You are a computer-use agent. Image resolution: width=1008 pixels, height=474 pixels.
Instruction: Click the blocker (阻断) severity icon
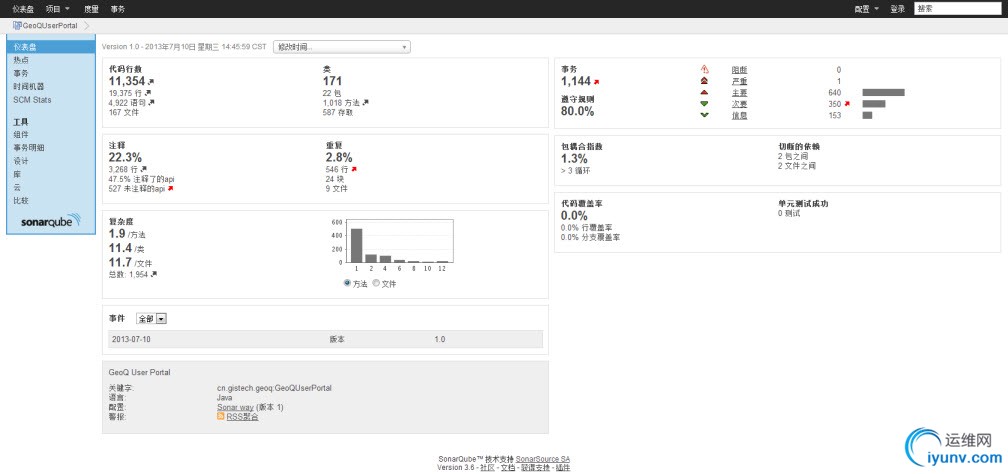(x=705, y=69)
